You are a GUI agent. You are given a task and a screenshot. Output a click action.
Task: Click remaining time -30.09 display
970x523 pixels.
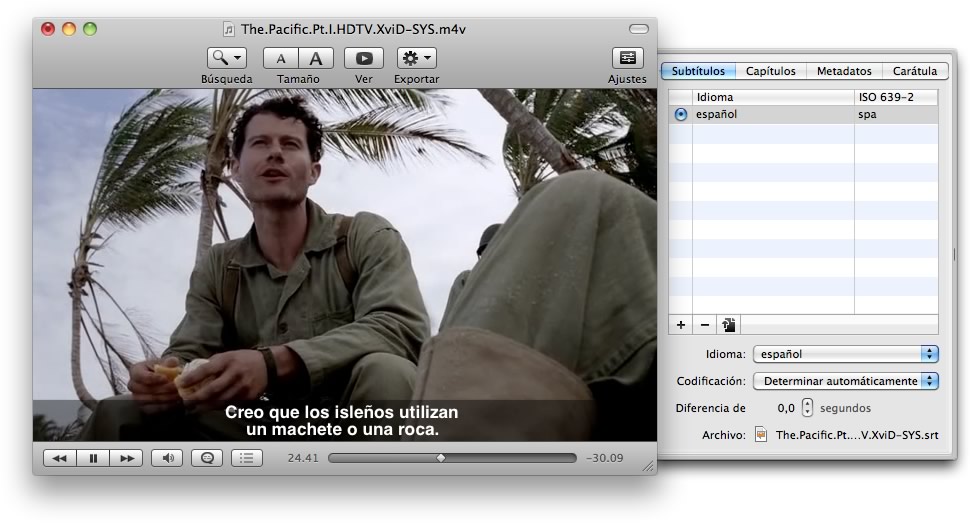pyautogui.click(x=604, y=458)
